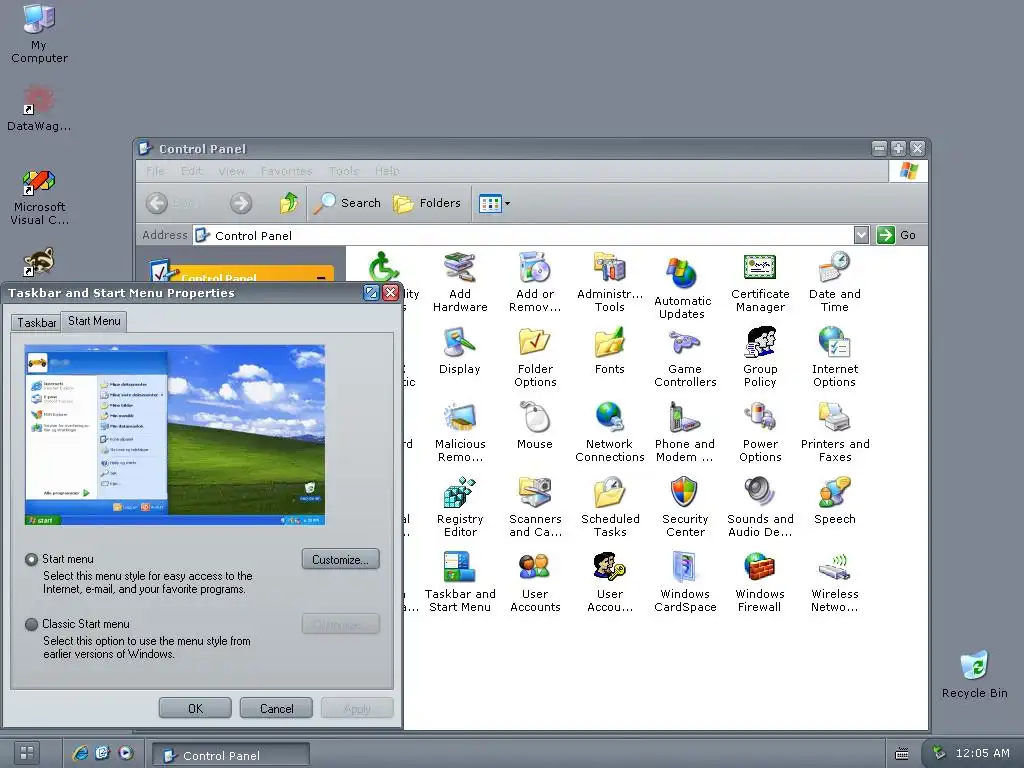Viewport: 1024px width, 768px height.
Task: Launch Registry Editor icon
Action: tap(460, 507)
